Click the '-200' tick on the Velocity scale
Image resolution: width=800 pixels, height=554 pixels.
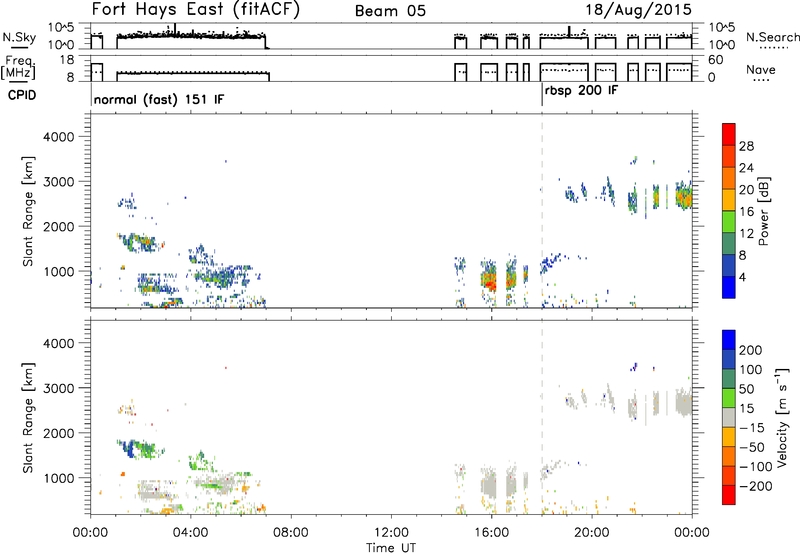tap(756, 487)
